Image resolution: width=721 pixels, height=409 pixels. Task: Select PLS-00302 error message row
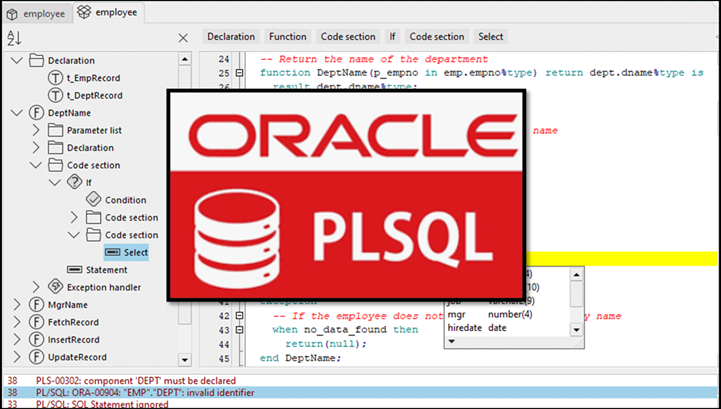[360, 381]
